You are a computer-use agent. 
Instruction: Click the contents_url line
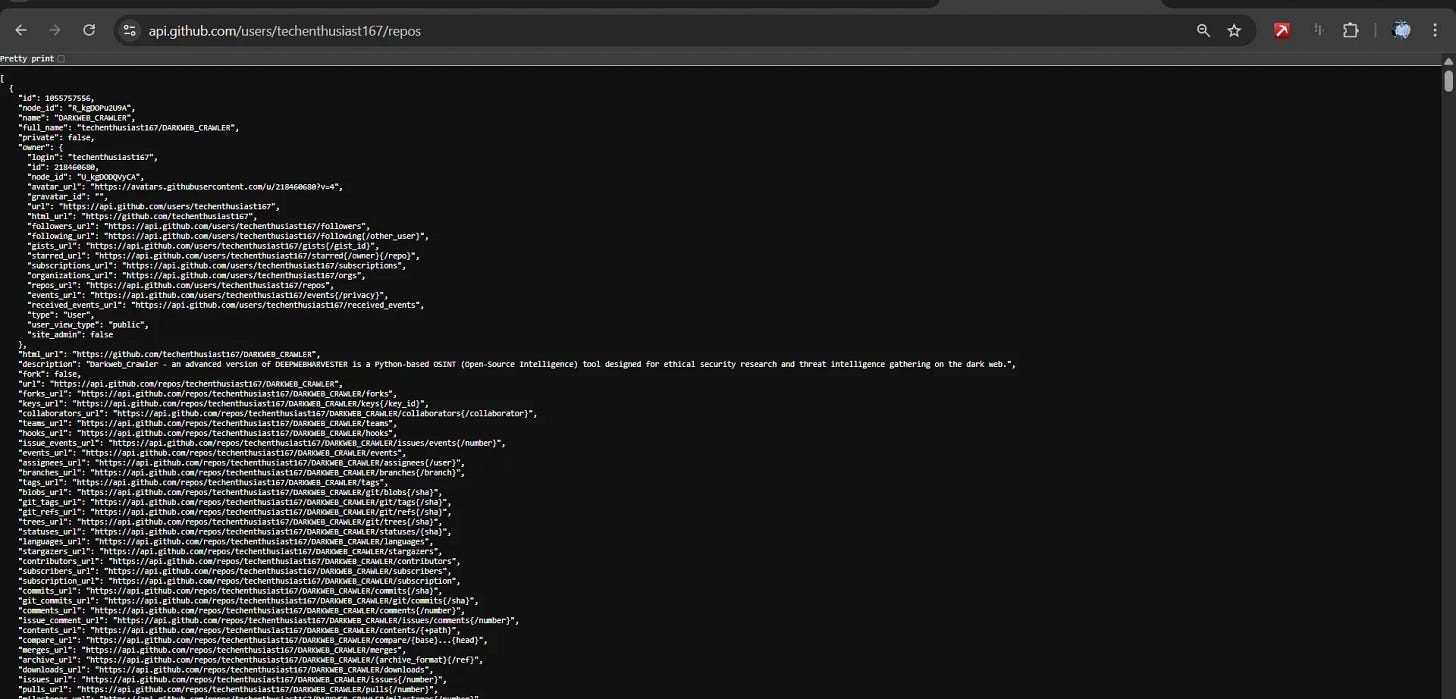239,630
